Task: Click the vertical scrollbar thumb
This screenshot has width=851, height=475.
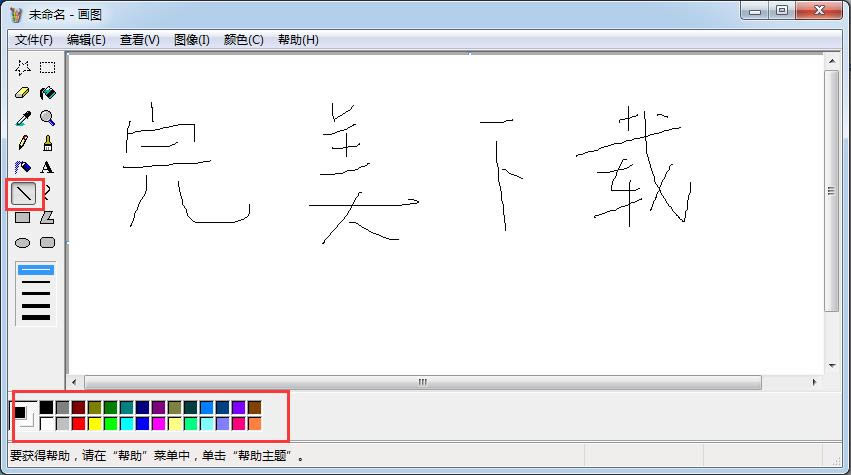Action: 831,191
